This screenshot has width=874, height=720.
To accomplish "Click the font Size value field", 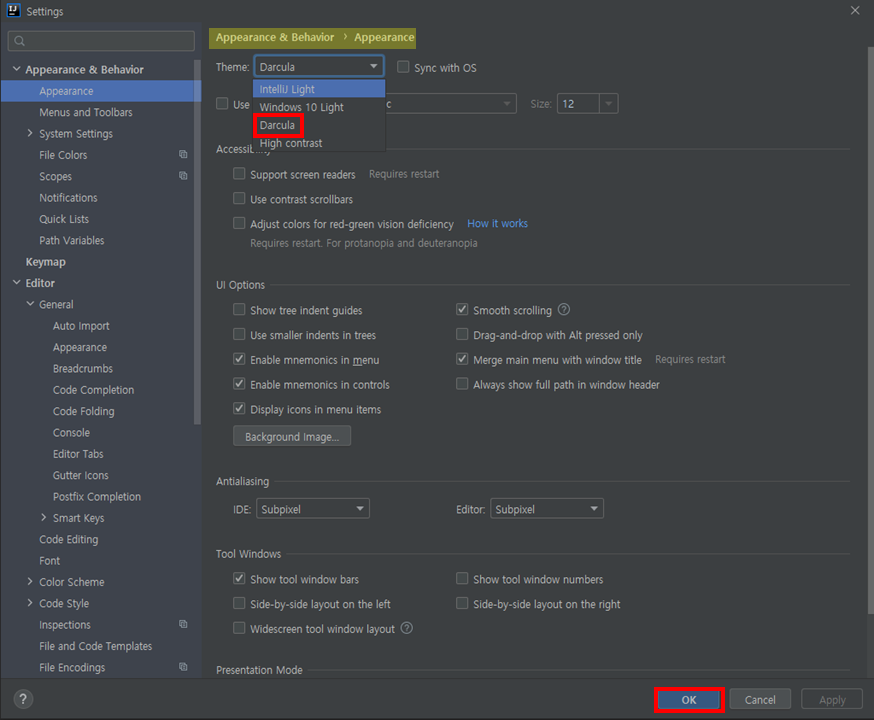I will click(578, 104).
